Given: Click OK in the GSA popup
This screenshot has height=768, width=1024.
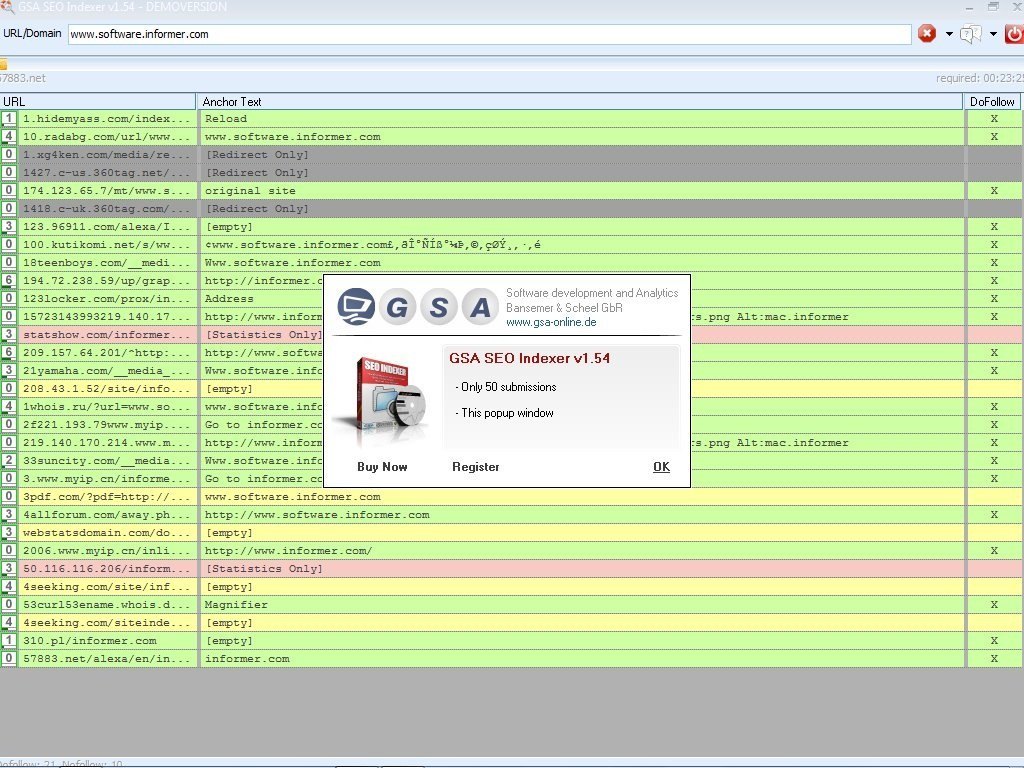Looking at the screenshot, I should coord(662,467).
